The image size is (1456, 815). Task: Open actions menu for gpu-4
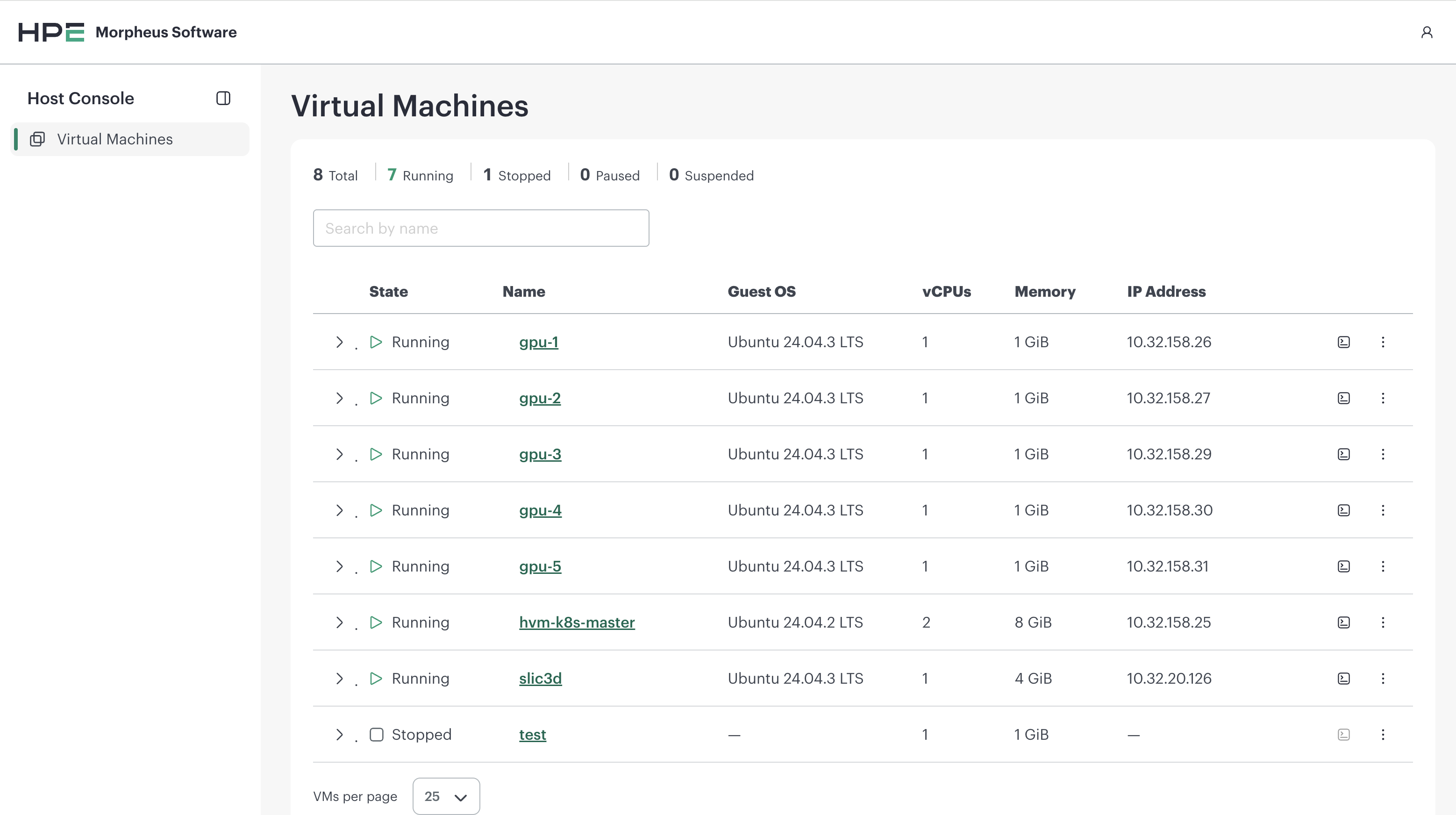pyautogui.click(x=1383, y=510)
